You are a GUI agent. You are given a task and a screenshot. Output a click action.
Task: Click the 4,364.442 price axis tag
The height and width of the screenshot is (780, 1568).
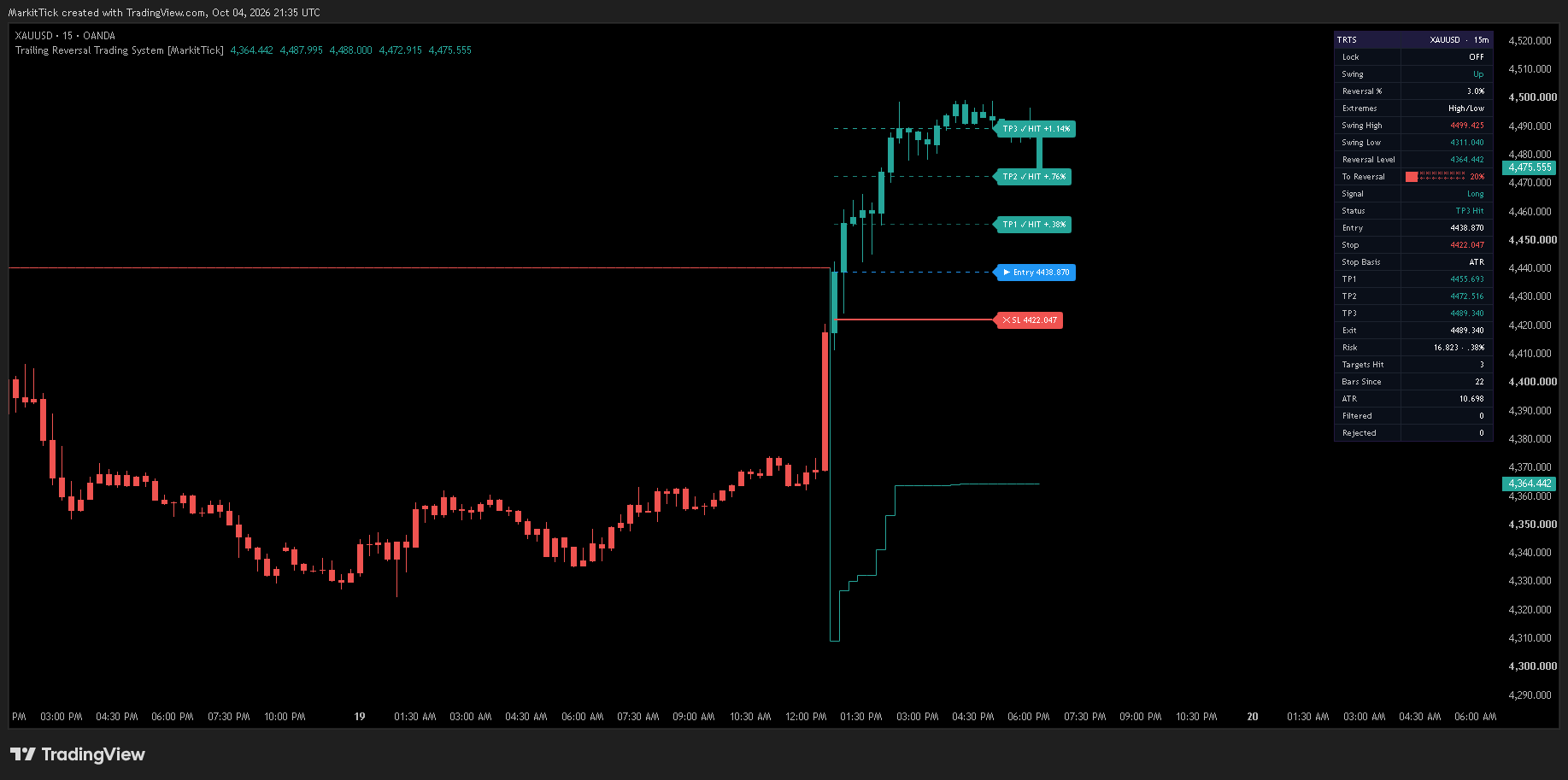click(x=1530, y=484)
